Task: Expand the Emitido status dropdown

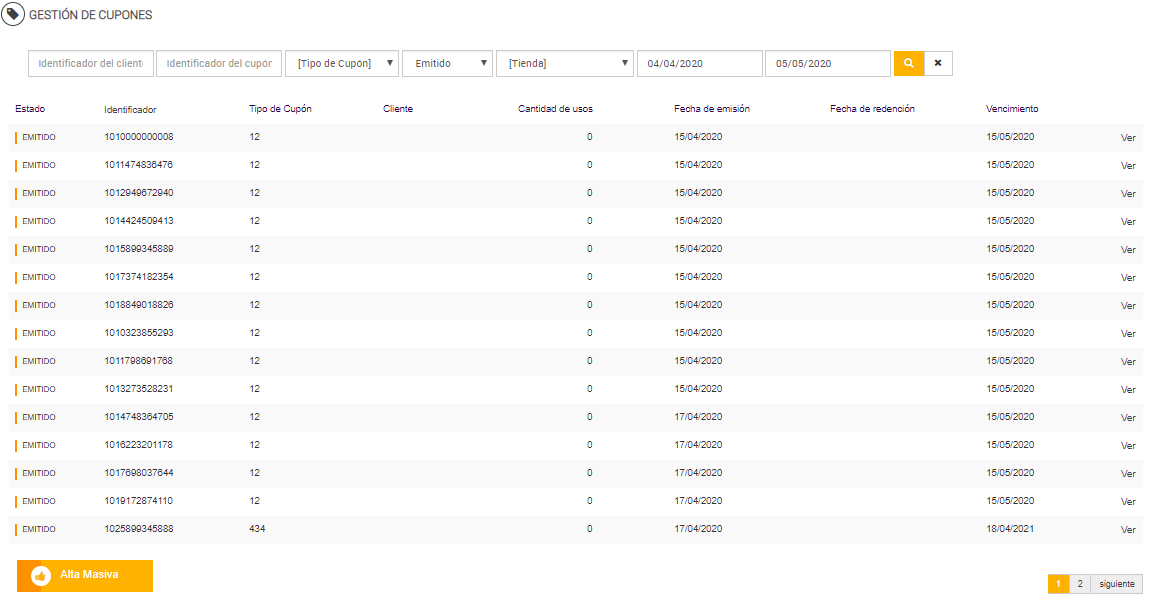Action: 447,63
